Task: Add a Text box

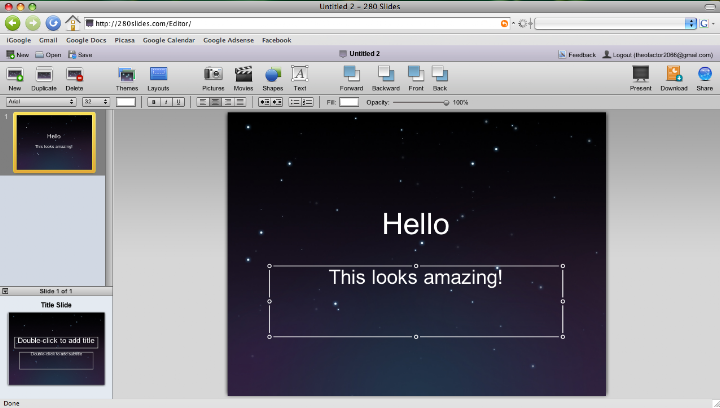Action: (x=300, y=78)
